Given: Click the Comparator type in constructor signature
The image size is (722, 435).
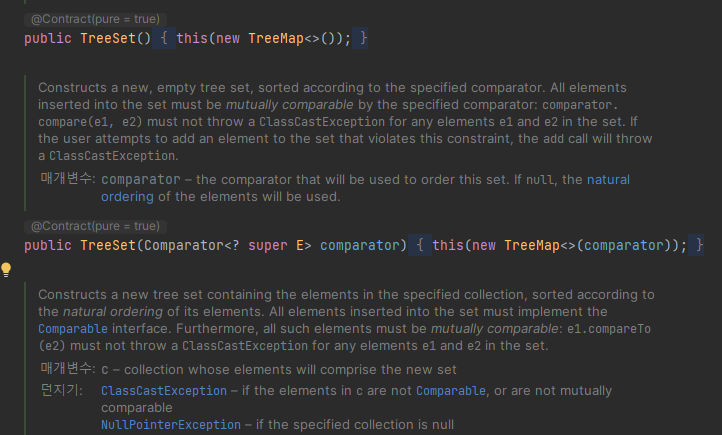Looking at the screenshot, I should coord(184,245).
